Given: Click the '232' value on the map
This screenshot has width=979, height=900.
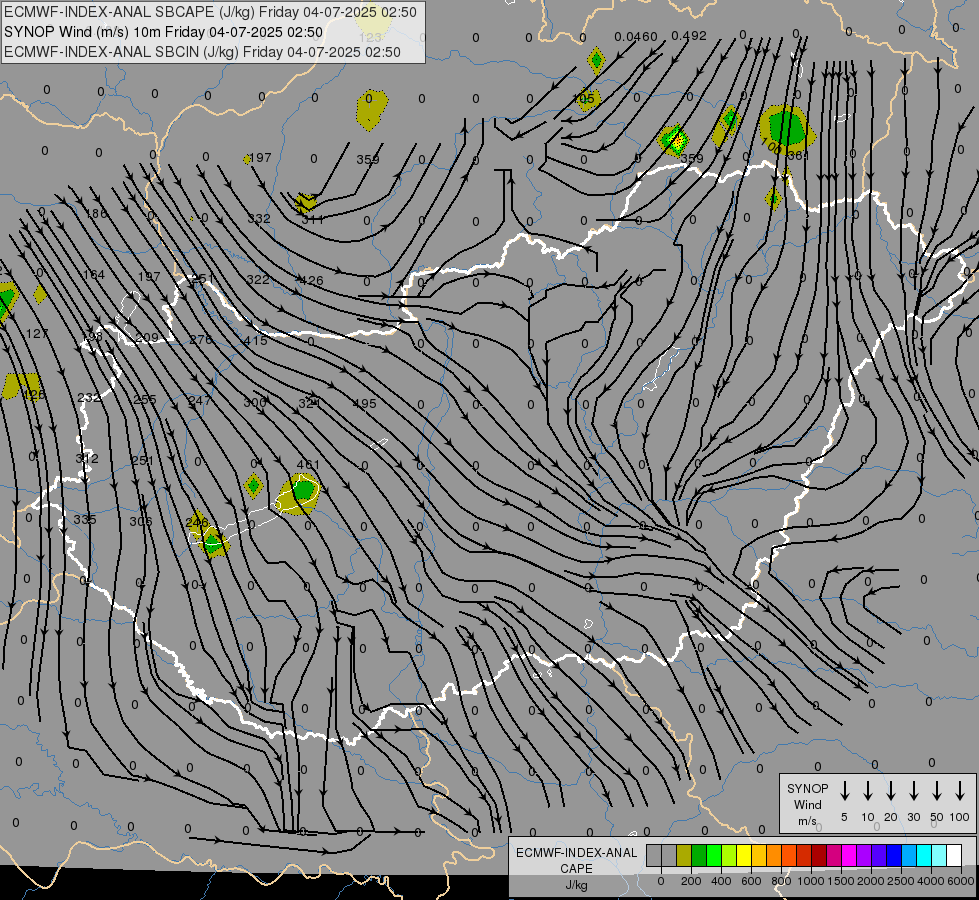Looking at the screenshot, I should (89, 397).
